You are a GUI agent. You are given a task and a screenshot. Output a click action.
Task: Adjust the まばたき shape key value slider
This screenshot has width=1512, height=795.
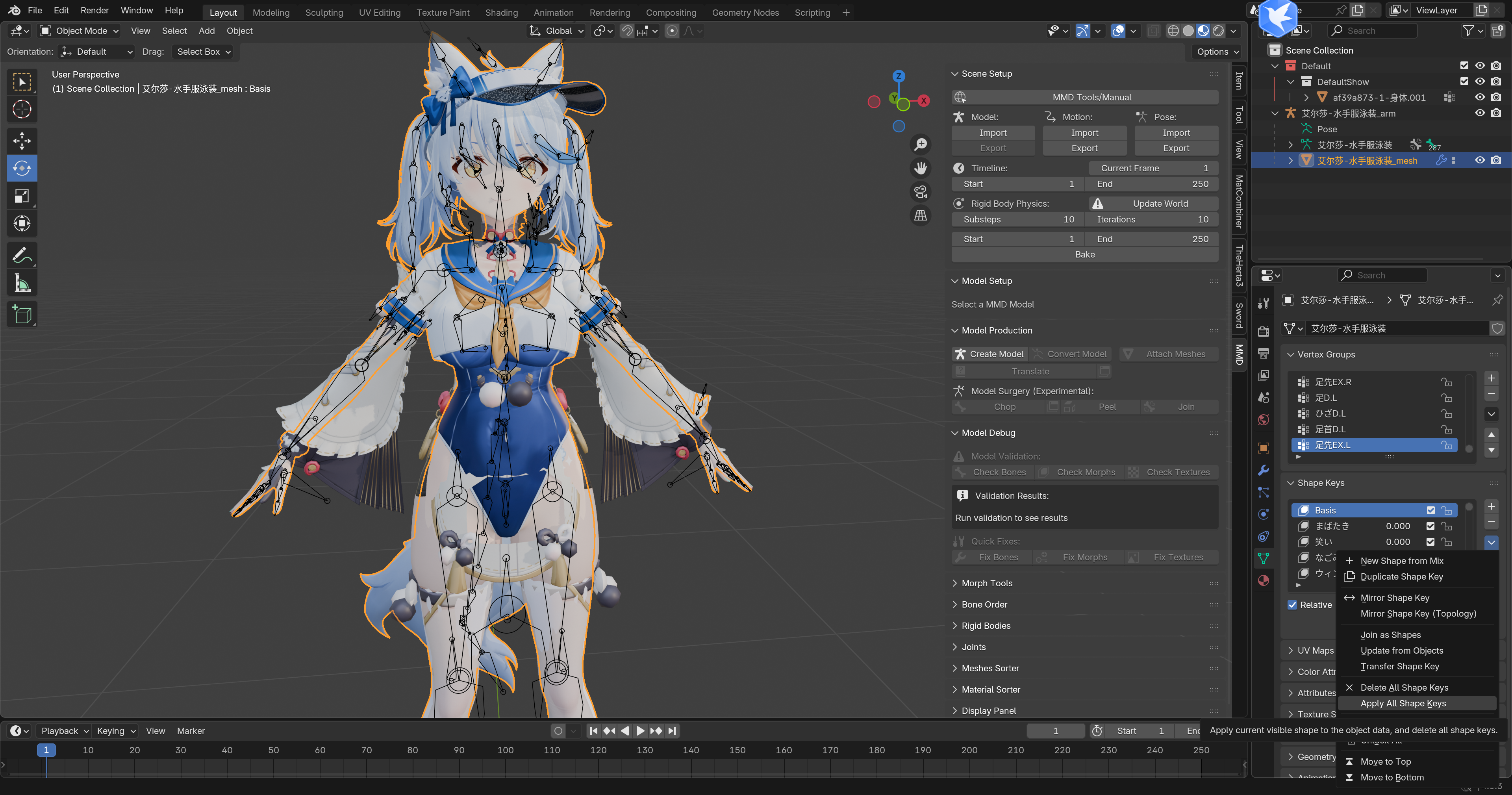pos(1397,526)
